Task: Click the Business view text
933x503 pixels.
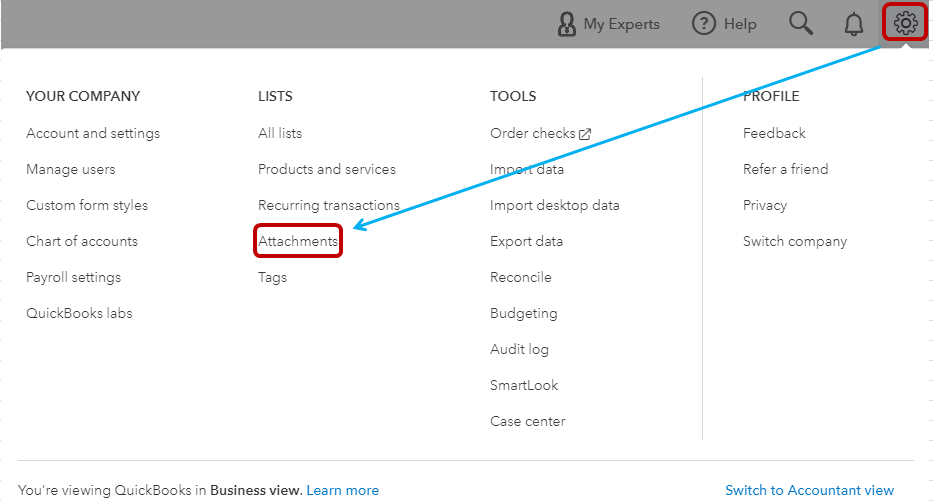Action: point(255,490)
